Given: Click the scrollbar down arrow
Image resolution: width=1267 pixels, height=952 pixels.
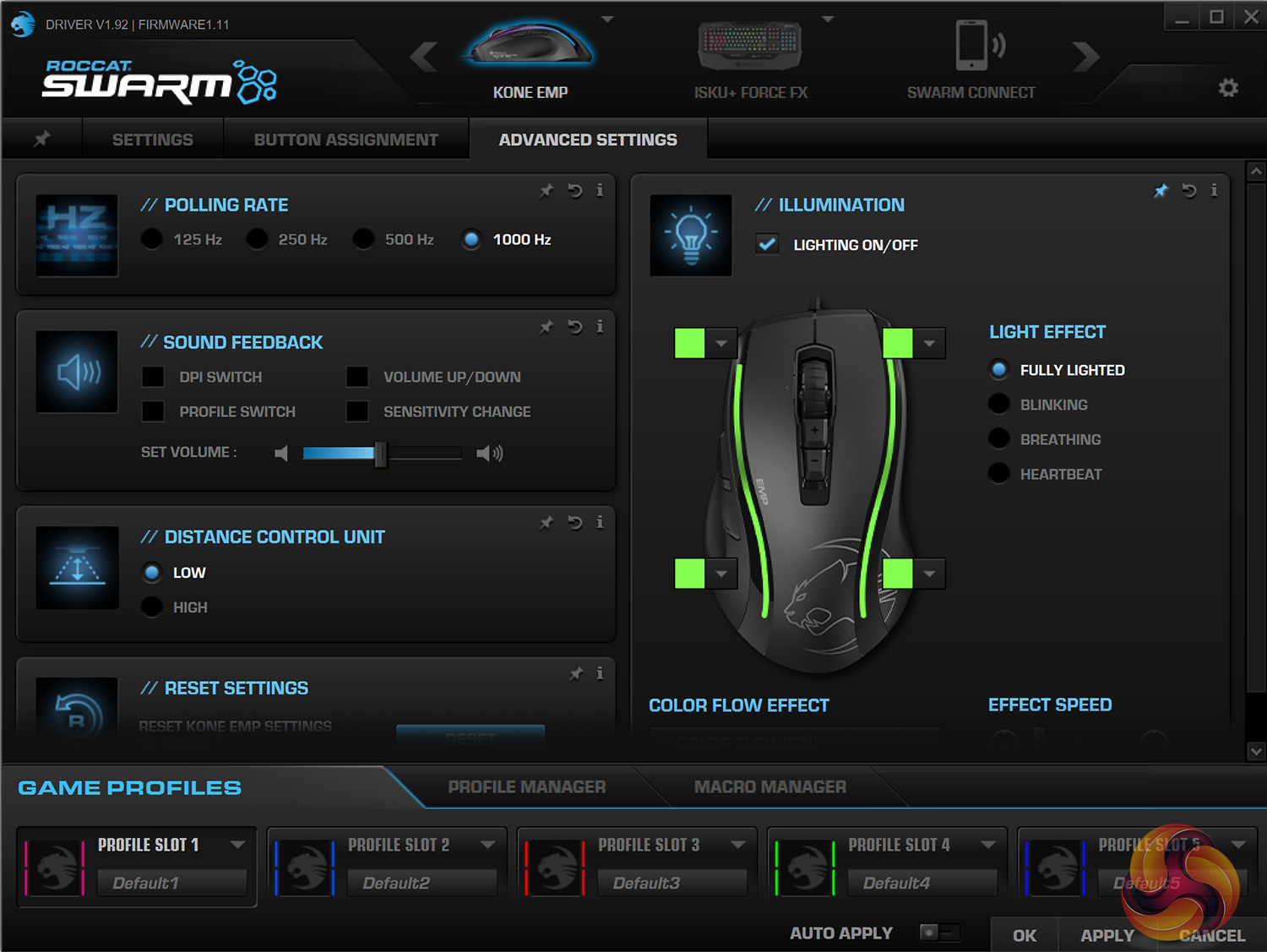Looking at the screenshot, I should pyautogui.click(x=1256, y=751).
